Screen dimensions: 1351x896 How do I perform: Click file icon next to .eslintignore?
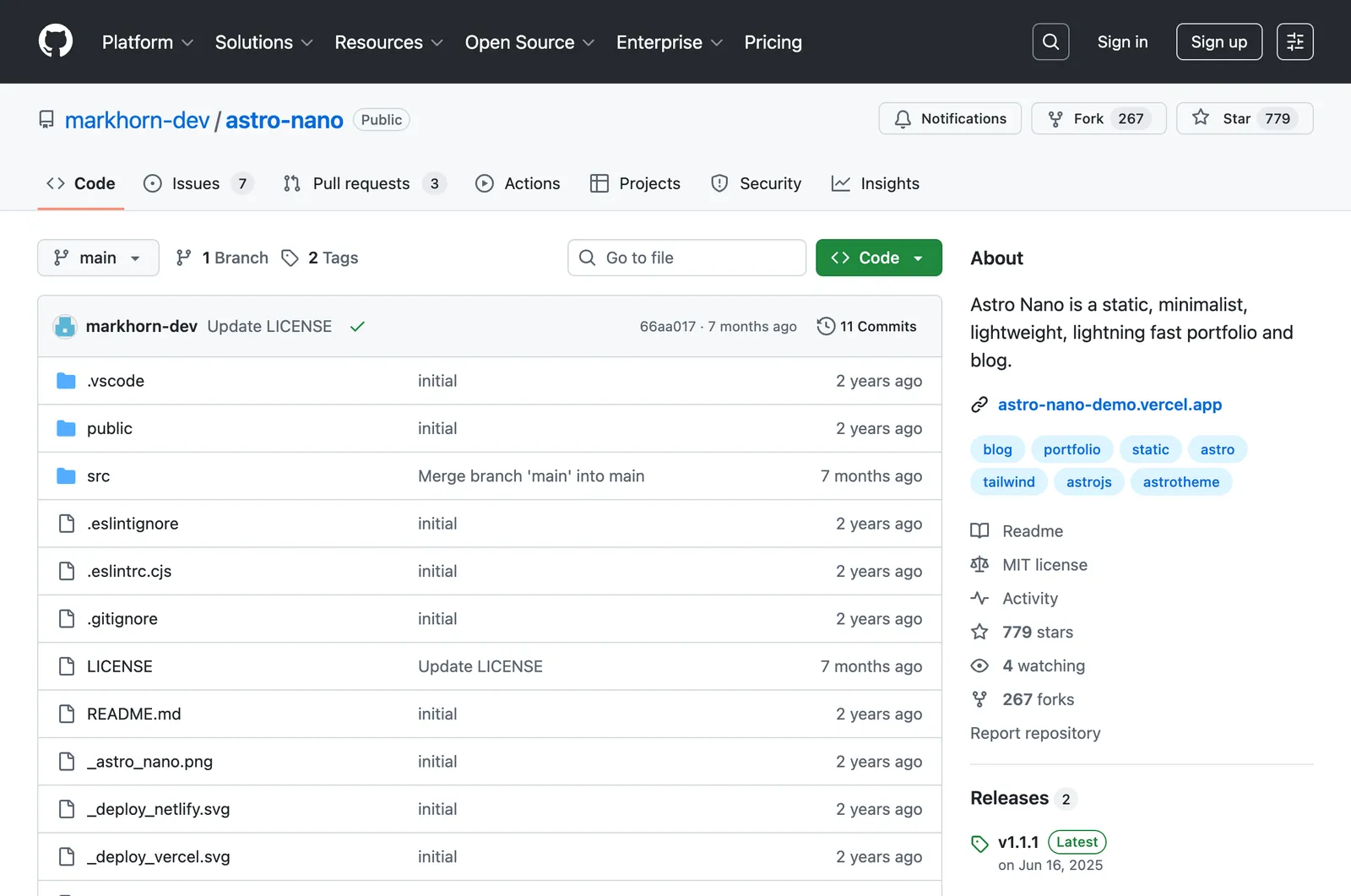point(66,524)
